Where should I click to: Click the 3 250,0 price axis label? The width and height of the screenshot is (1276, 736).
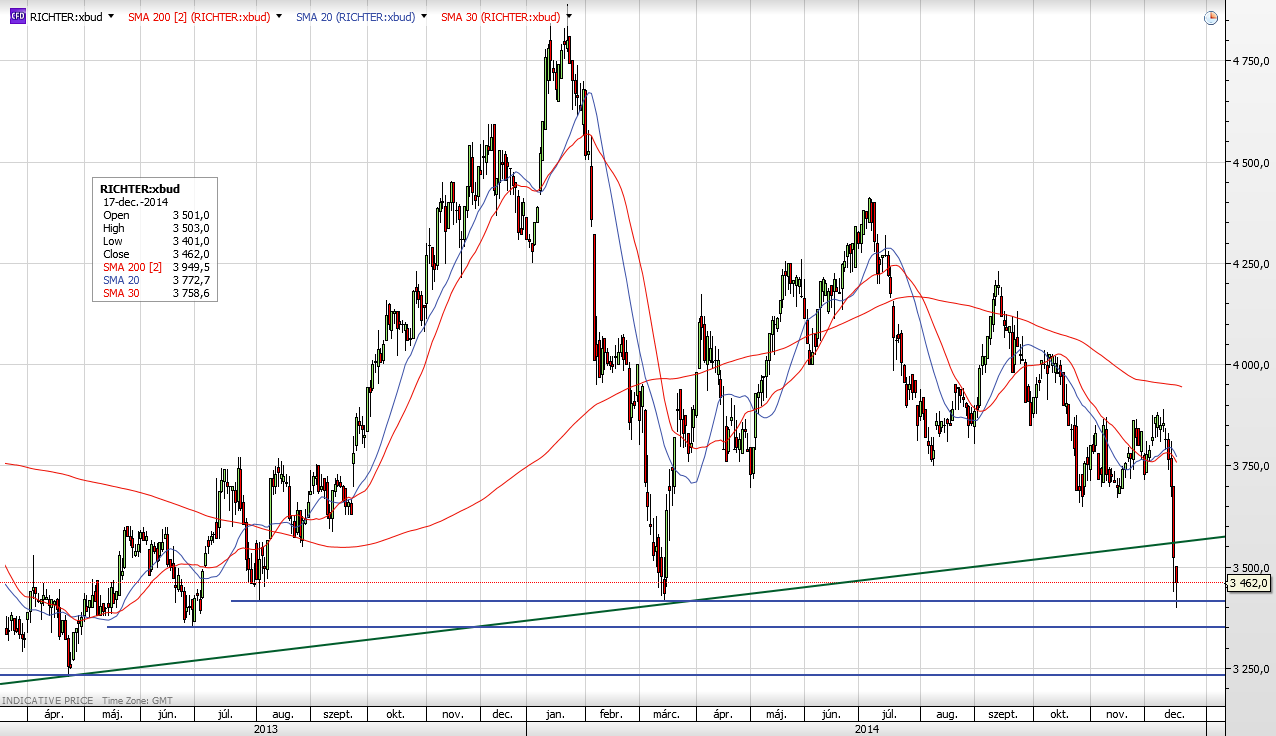pyautogui.click(x=1251, y=667)
